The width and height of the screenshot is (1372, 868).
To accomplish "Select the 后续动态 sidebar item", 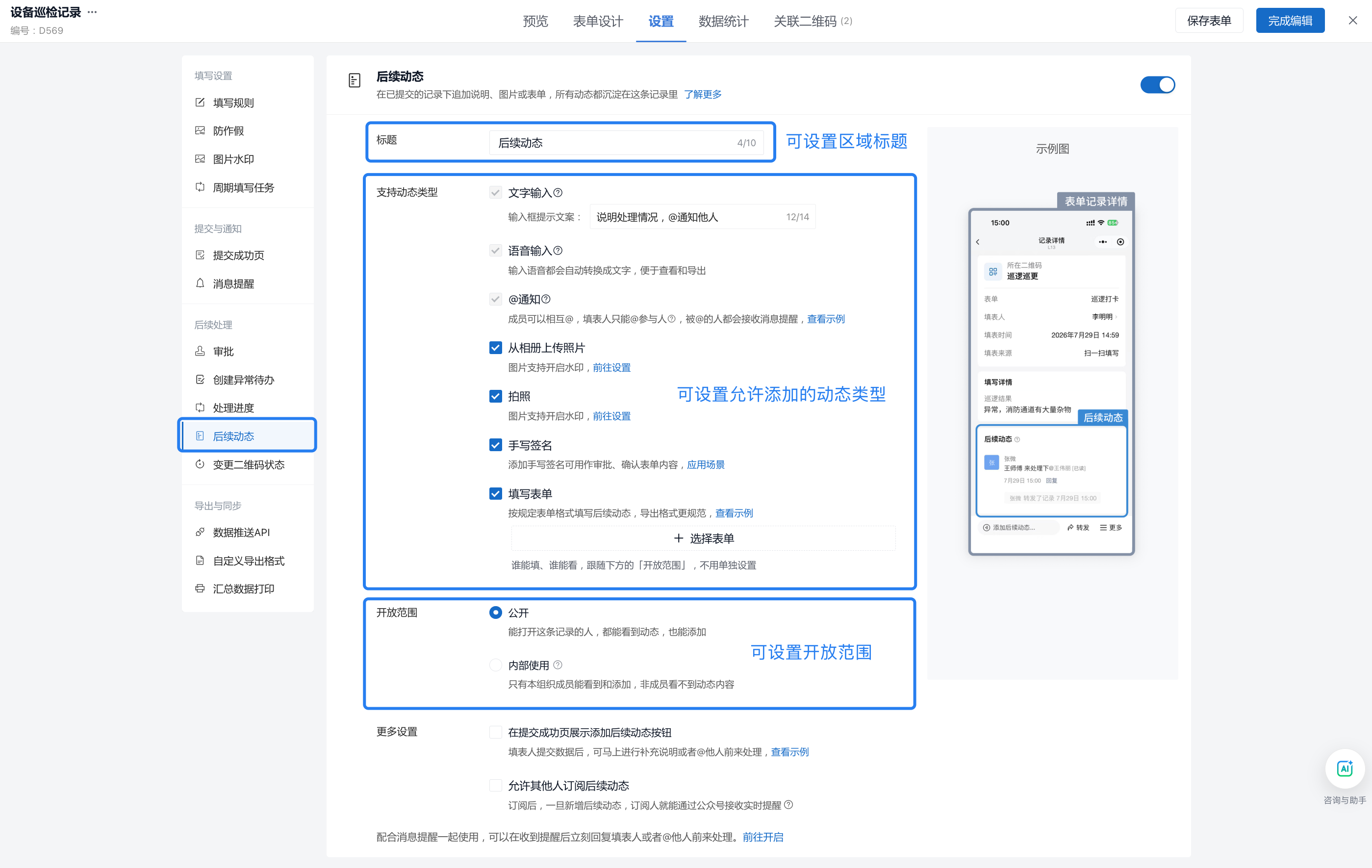I will (247, 436).
